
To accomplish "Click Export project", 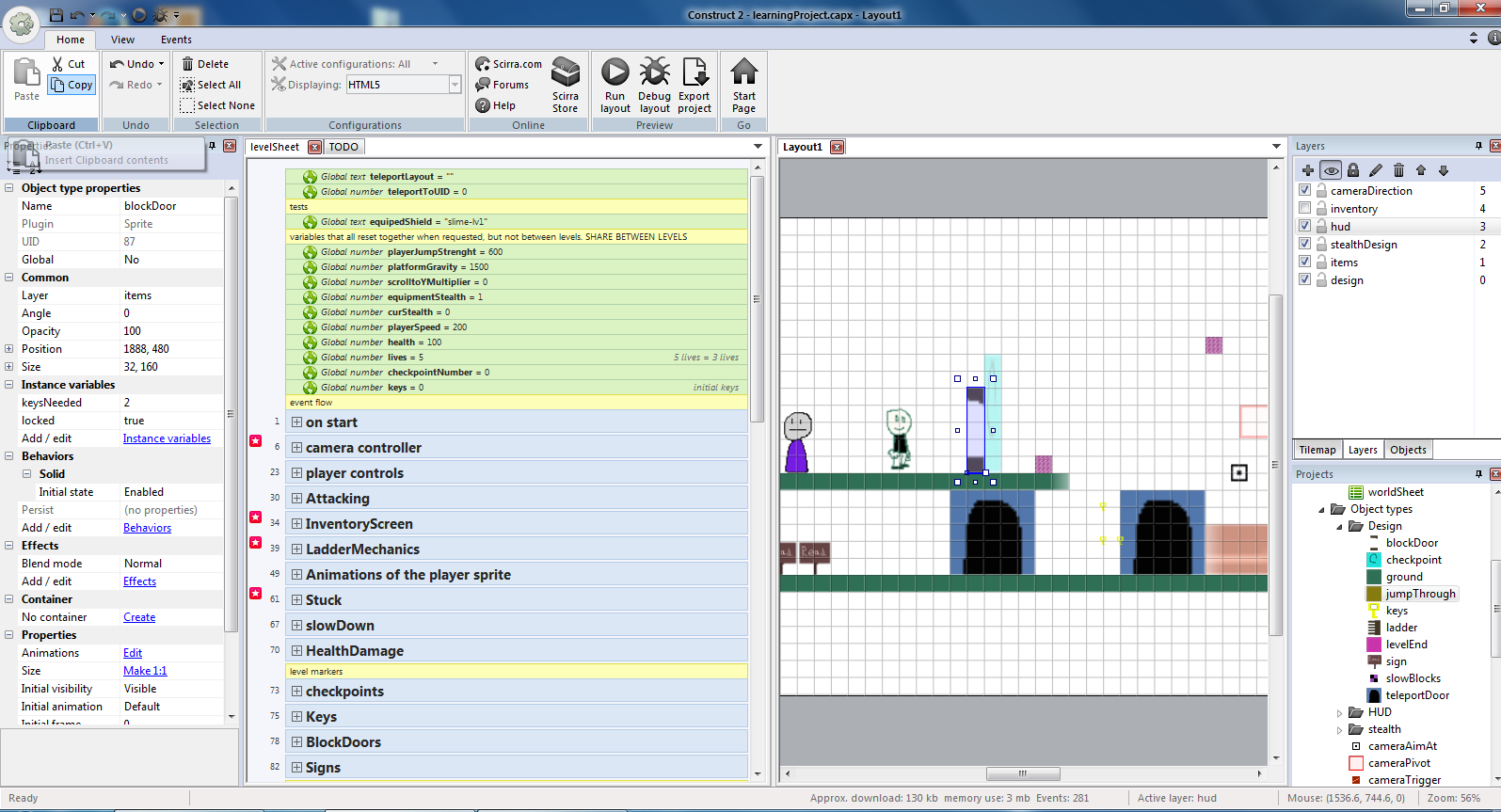I will [x=695, y=85].
